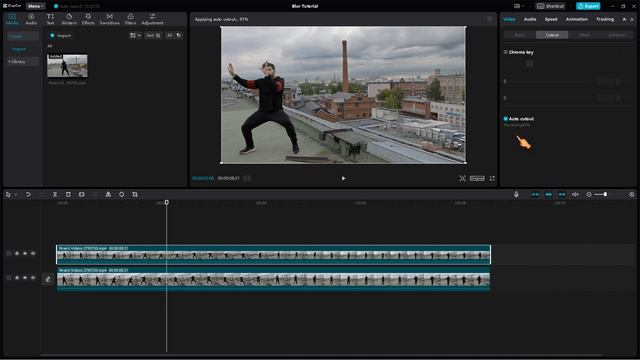
Task: Click the Undo arrow in timeline toolbar
Action: [28, 195]
